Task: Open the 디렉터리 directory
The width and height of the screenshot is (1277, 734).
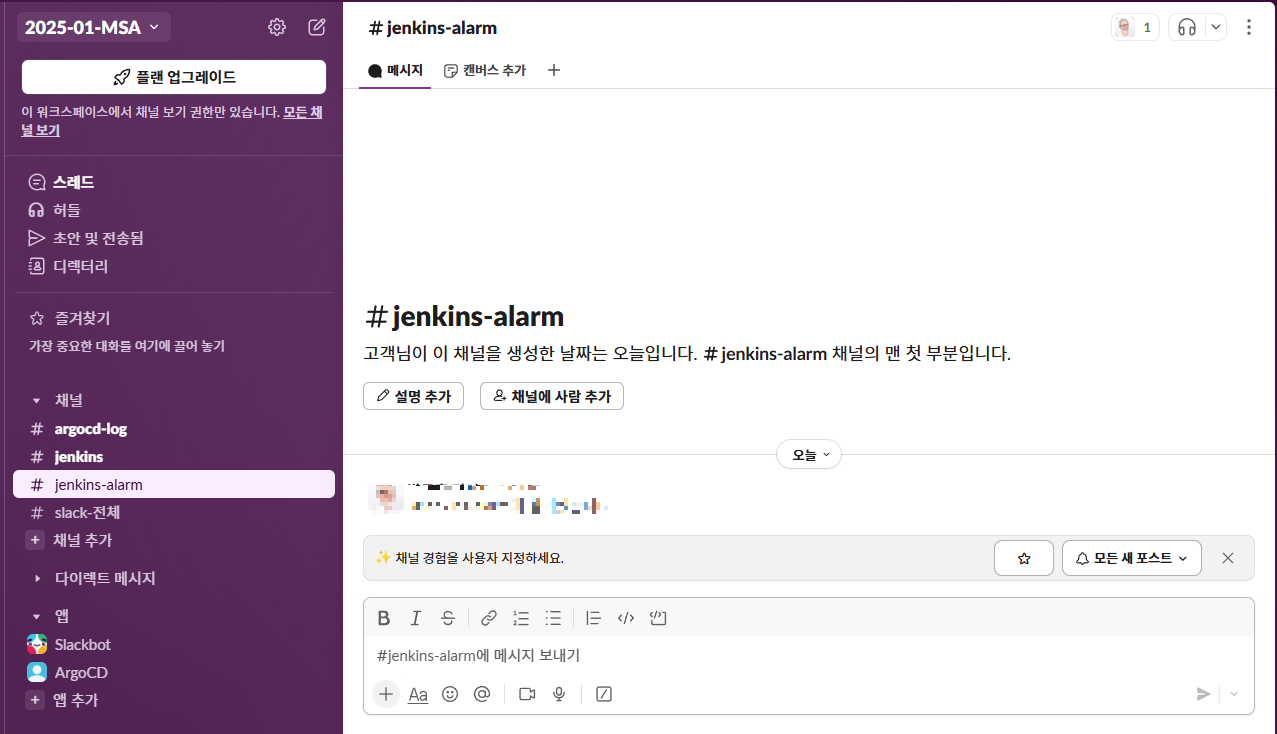Action: click(x=67, y=266)
